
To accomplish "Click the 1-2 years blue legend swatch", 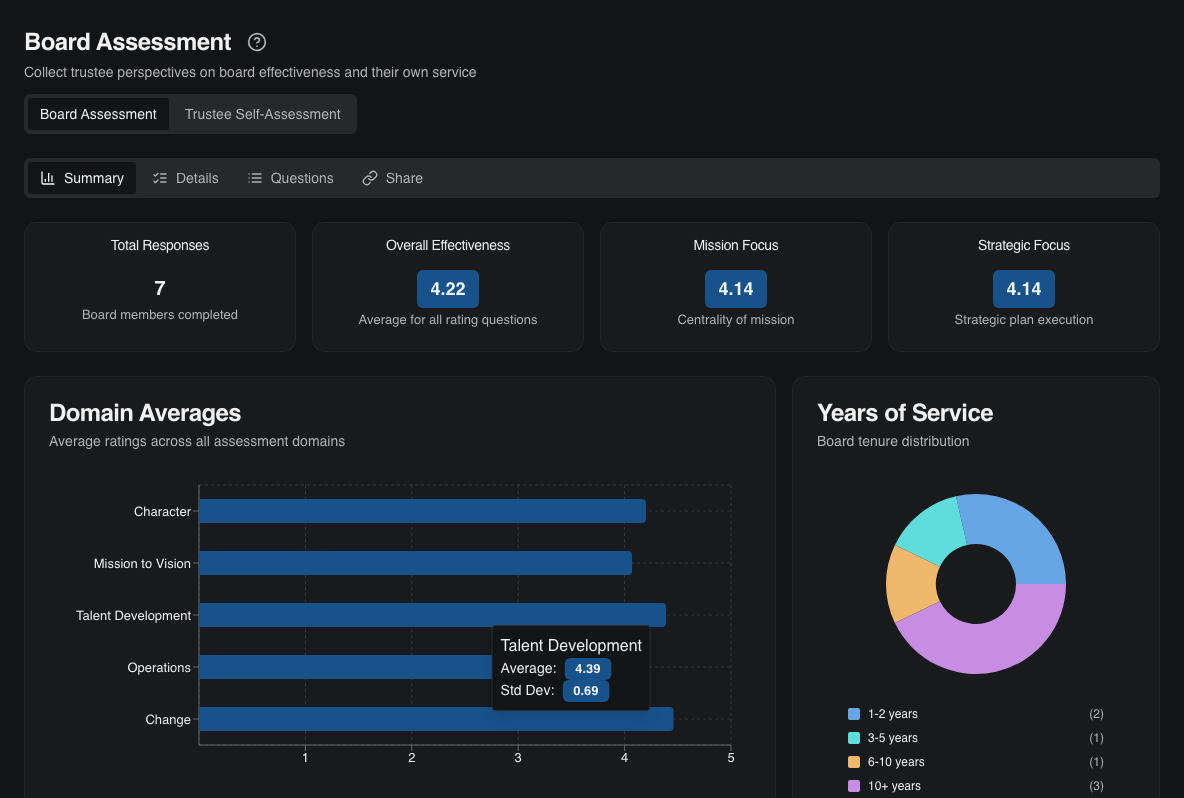I will (x=854, y=714).
